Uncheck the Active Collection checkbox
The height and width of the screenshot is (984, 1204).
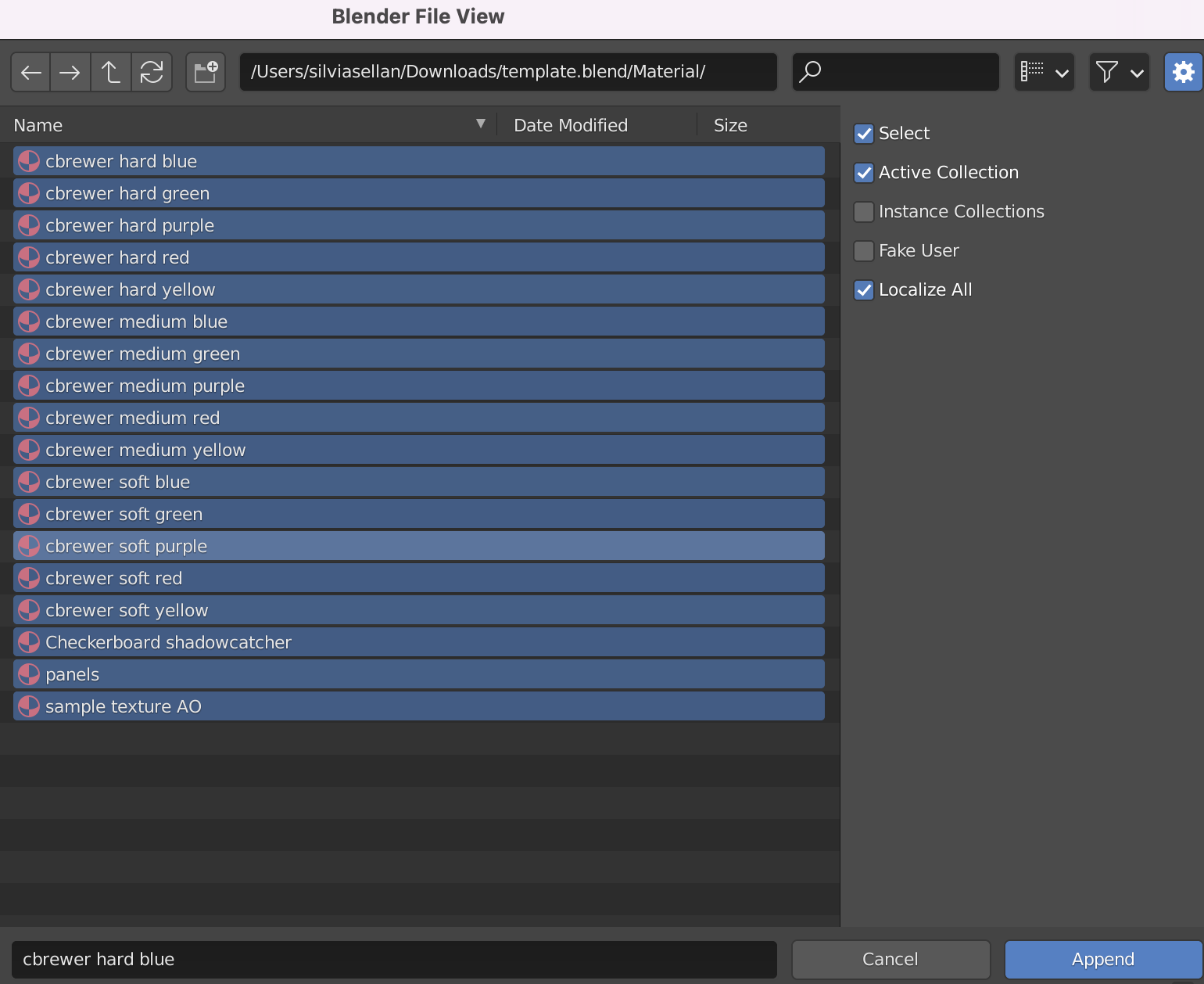click(x=864, y=173)
